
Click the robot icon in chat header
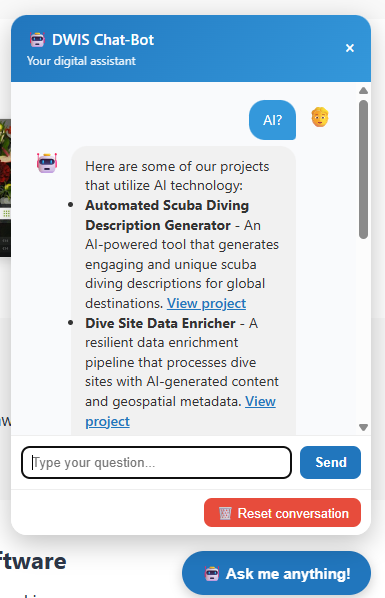(37, 40)
